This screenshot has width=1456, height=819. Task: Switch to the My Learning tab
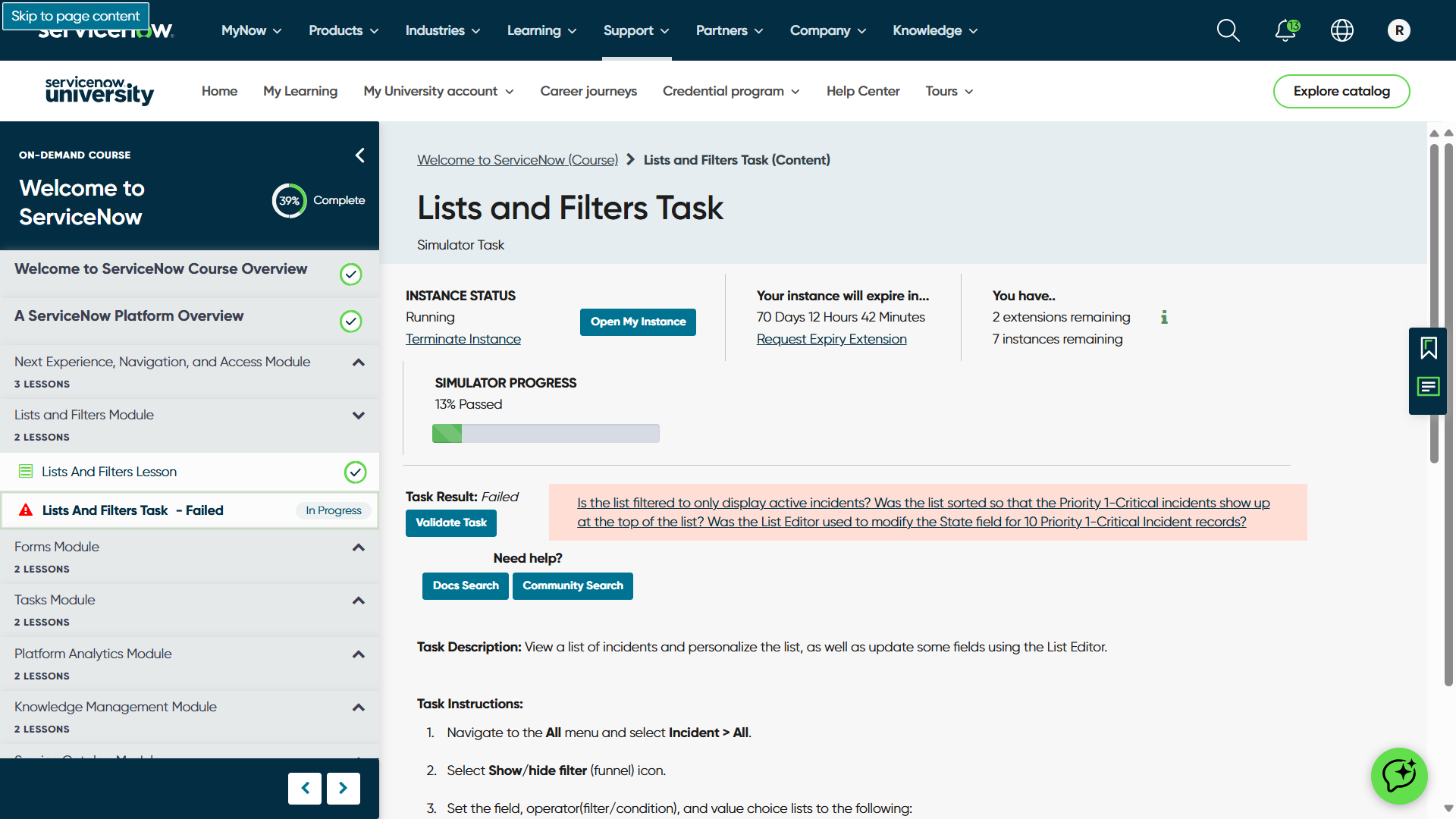click(x=300, y=91)
